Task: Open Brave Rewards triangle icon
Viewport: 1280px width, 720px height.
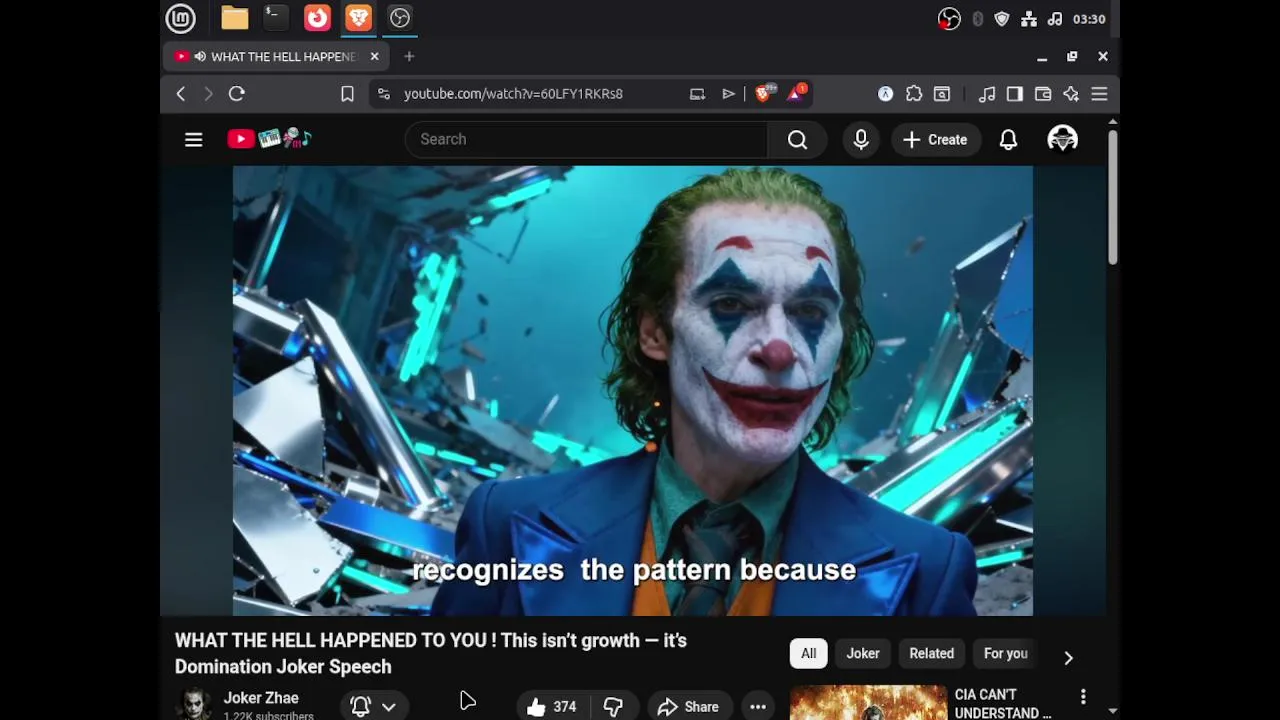Action: (x=797, y=93)
